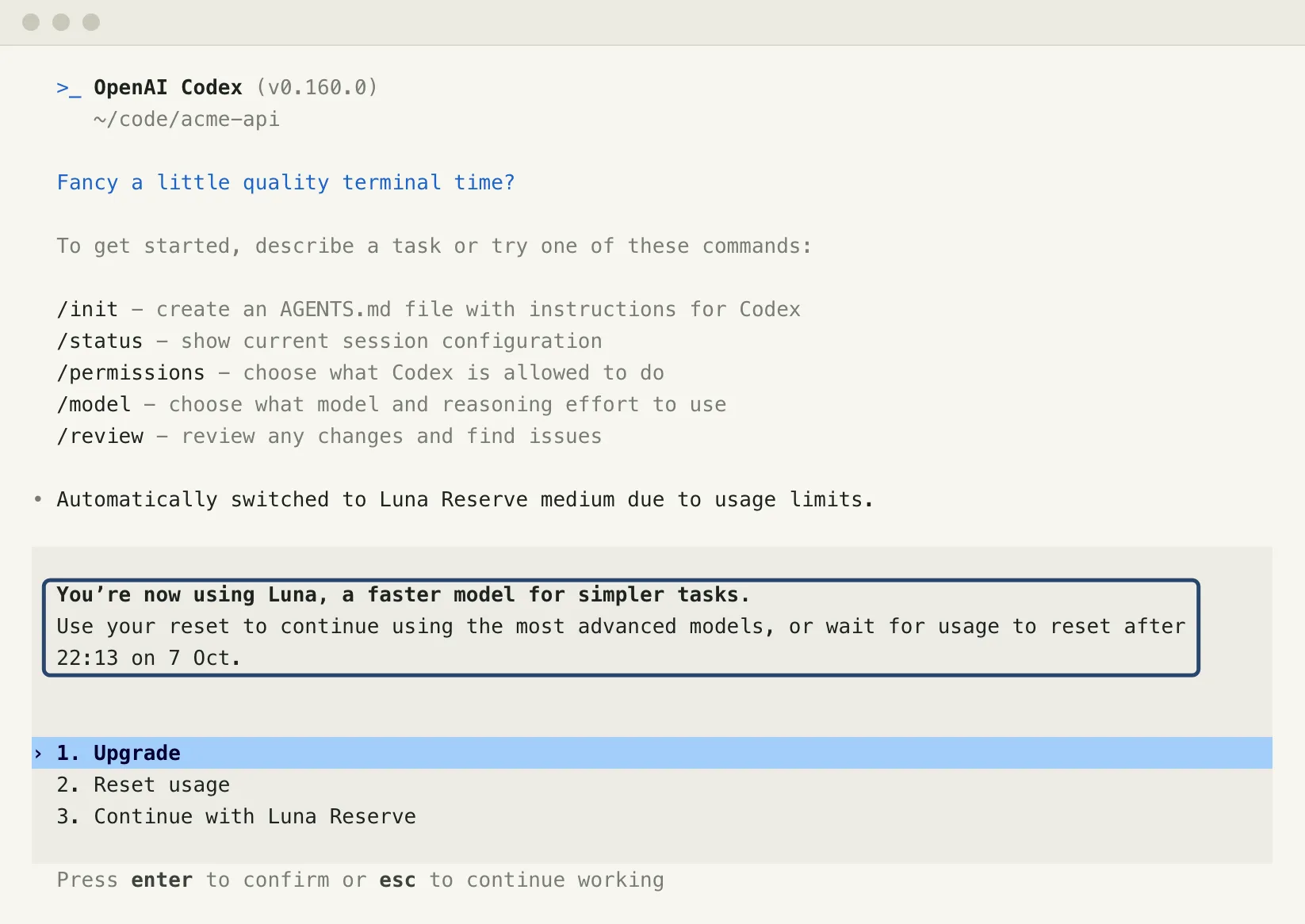Click the ~/code/acme-api path
The image size is (1305, 924).
tap(186, 119)
